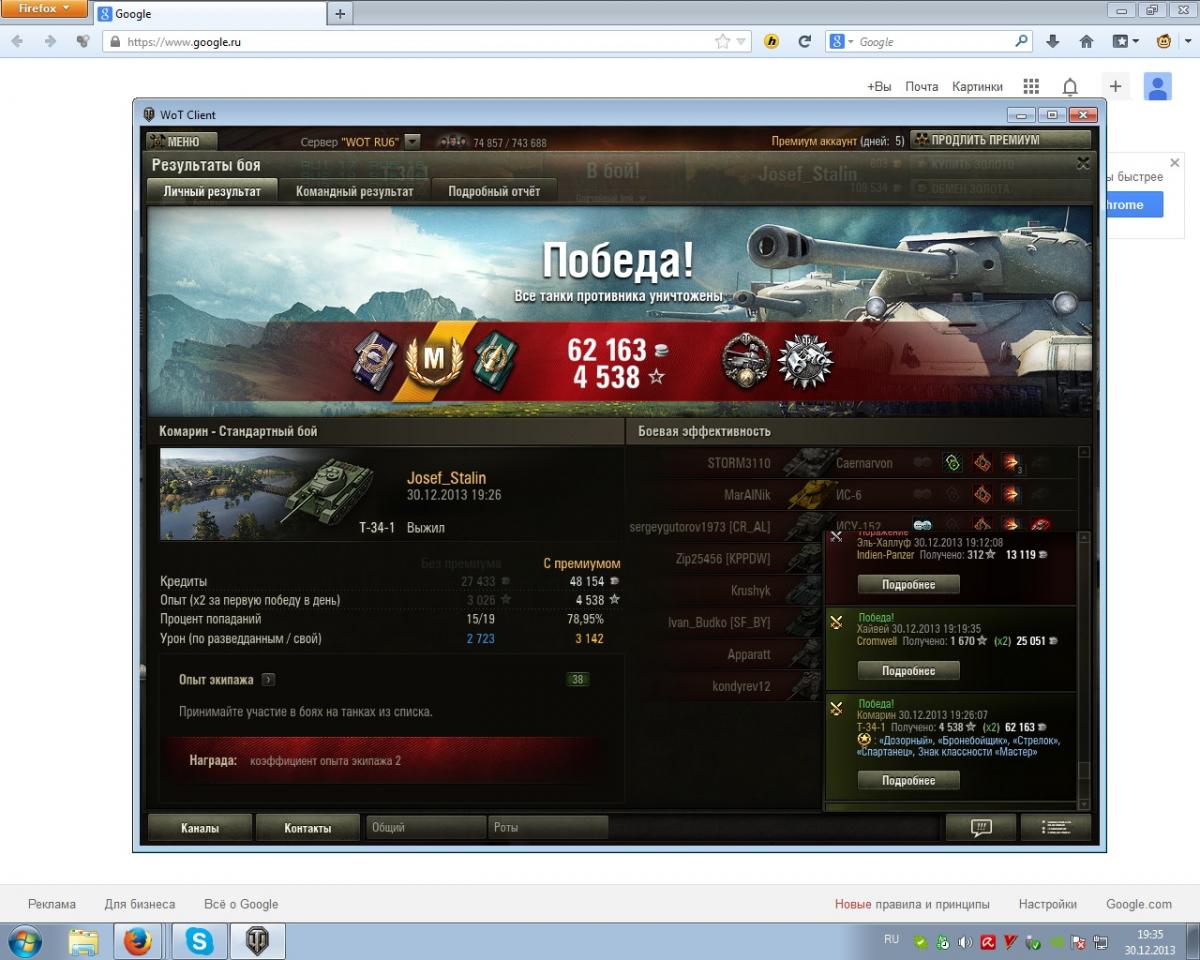Select player Krushyk row
Screen dimensions: 1200x960
tap(725, 591)
